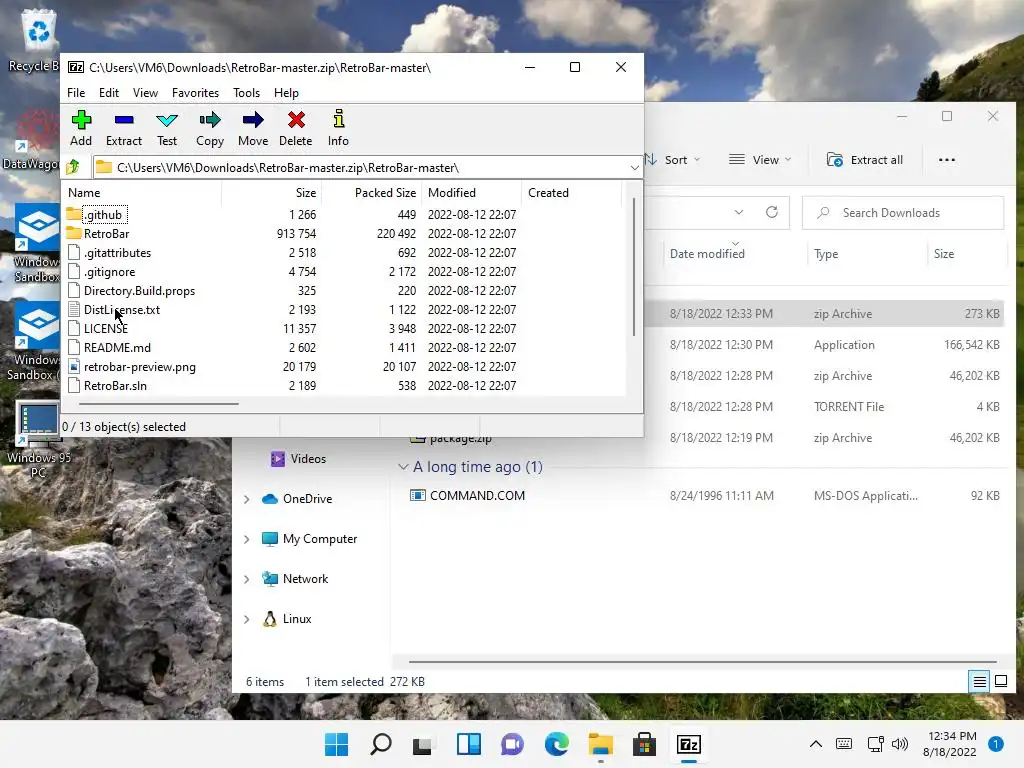The width and height of the screenshot is (1024, 768).
Task: Expand My Computer in navigation pane
Action: [247, 539]
